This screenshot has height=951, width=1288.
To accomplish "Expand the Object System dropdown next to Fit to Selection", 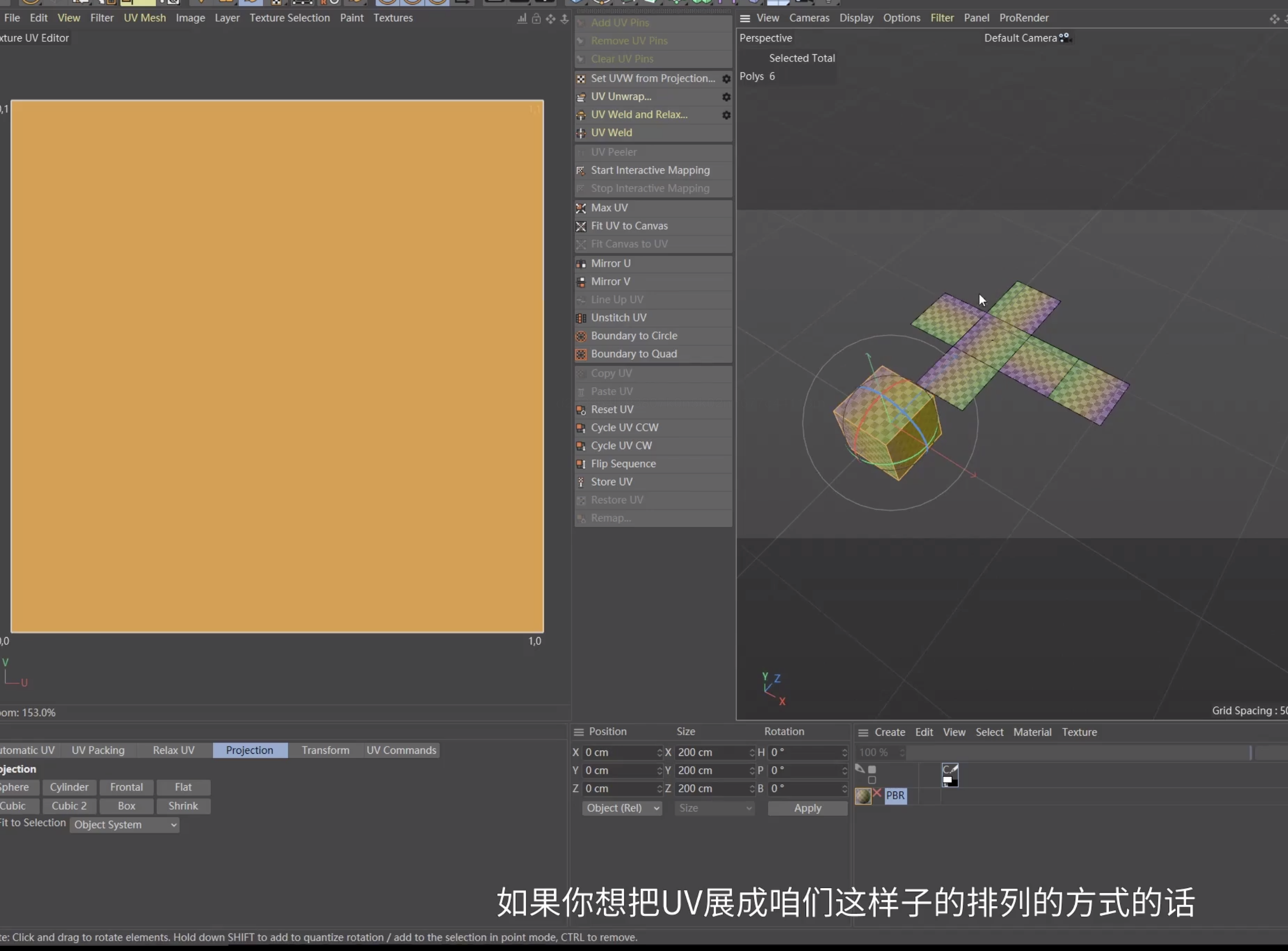I will [124, 825].
